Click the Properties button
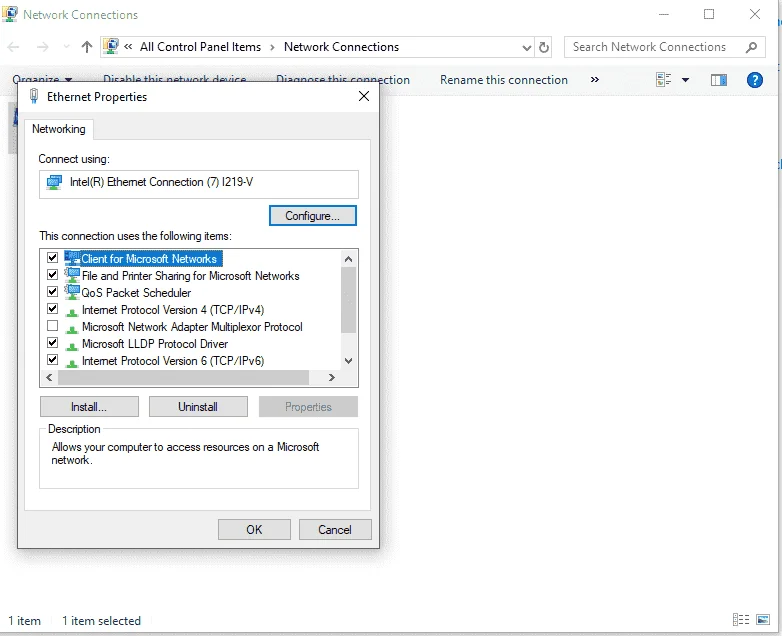 click(x=308, y=407)
